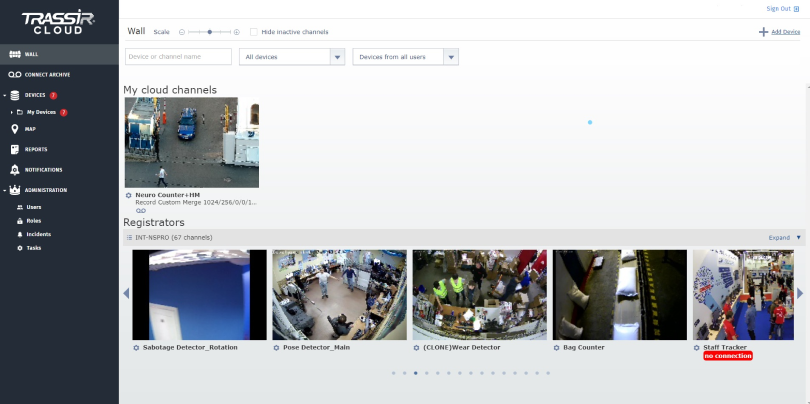
Task: Click the scale zoom-out minus icon
Action: [181, 32]
